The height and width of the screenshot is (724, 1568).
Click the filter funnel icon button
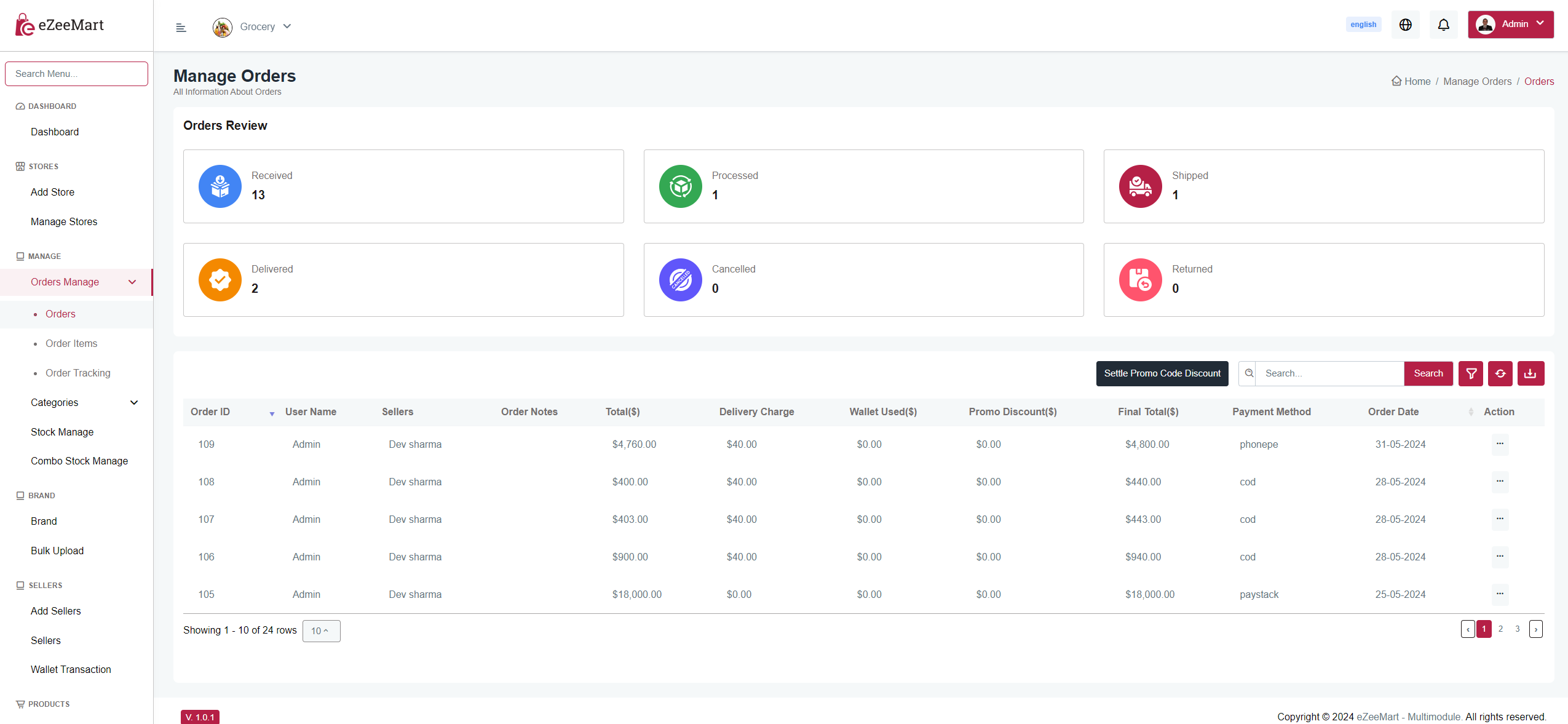coord(1471,373)
